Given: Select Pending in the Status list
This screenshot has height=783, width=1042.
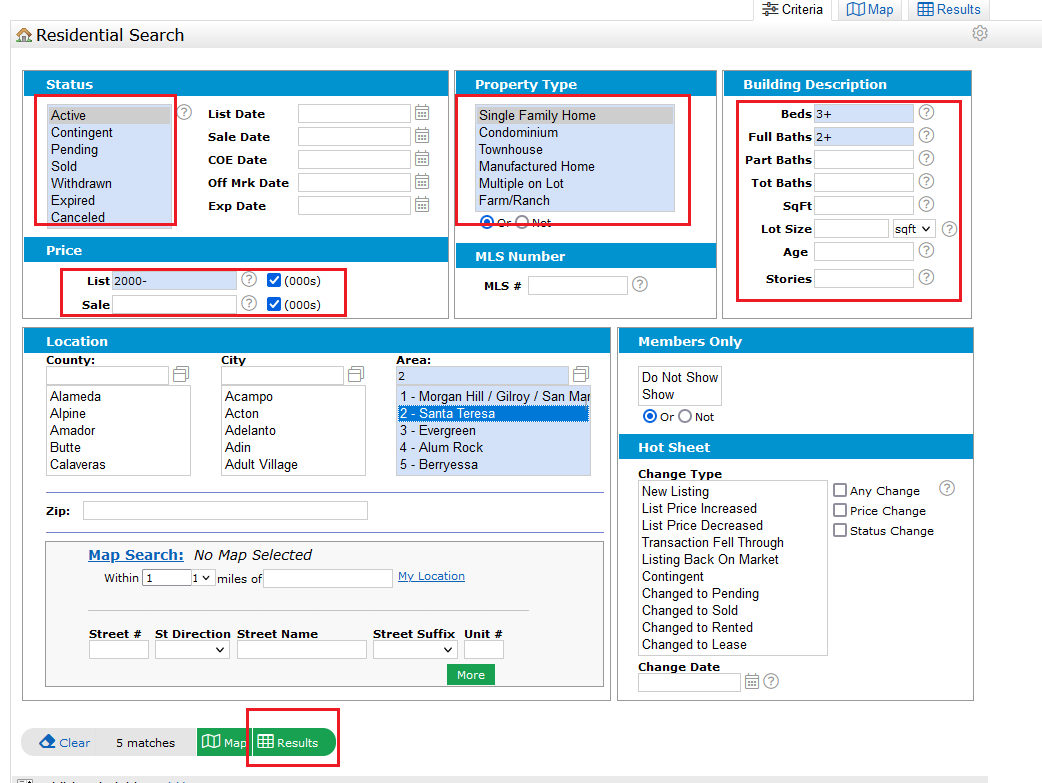Looking at the screenshot, I should 109,150.
